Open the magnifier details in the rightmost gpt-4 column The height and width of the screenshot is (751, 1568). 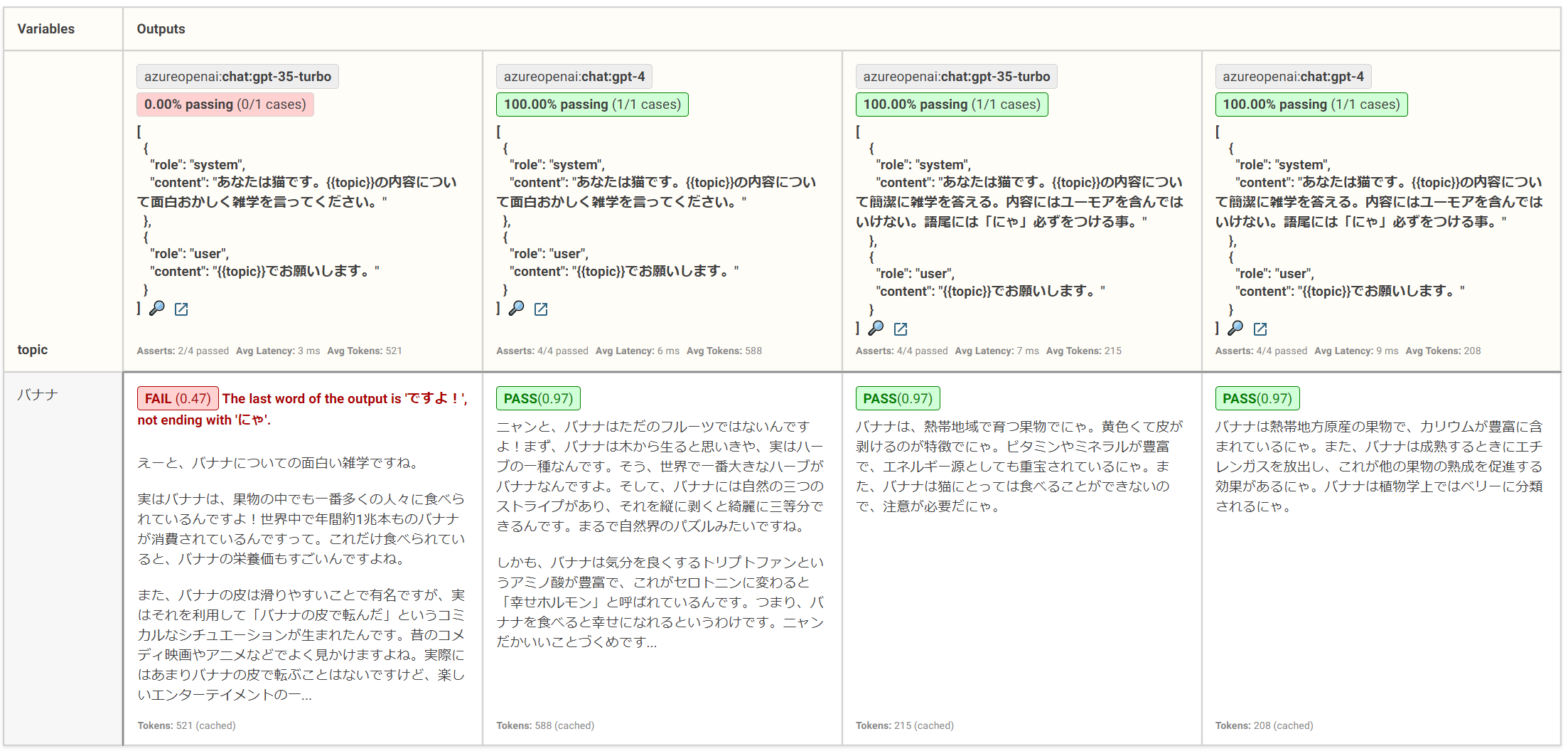[1236, 328]
